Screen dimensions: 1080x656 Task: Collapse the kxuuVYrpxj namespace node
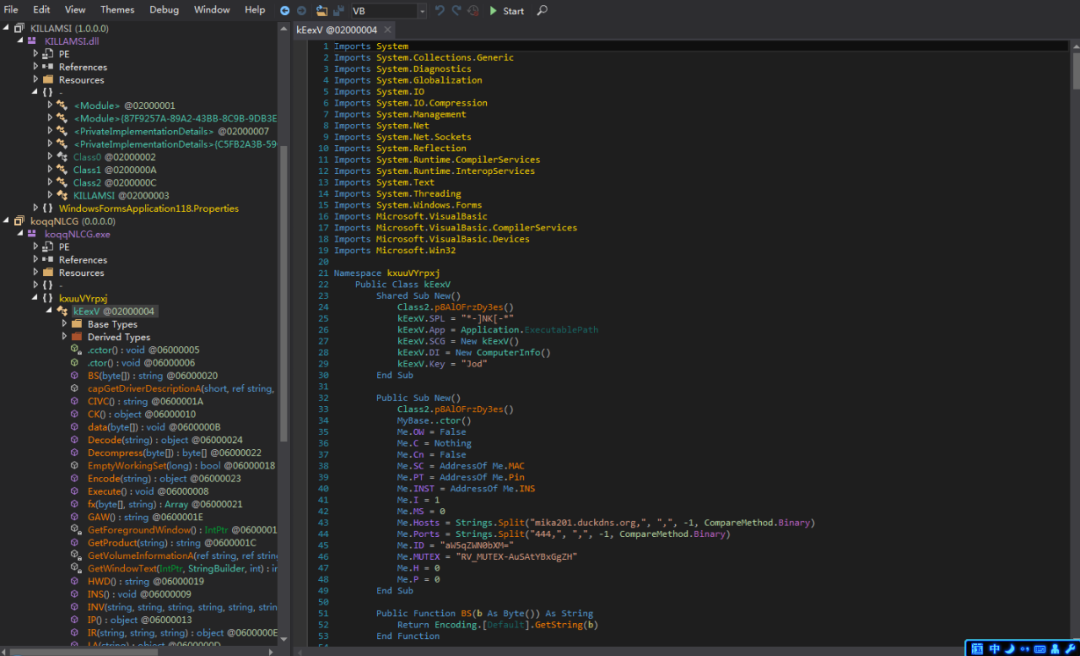[x=35, y=298]
